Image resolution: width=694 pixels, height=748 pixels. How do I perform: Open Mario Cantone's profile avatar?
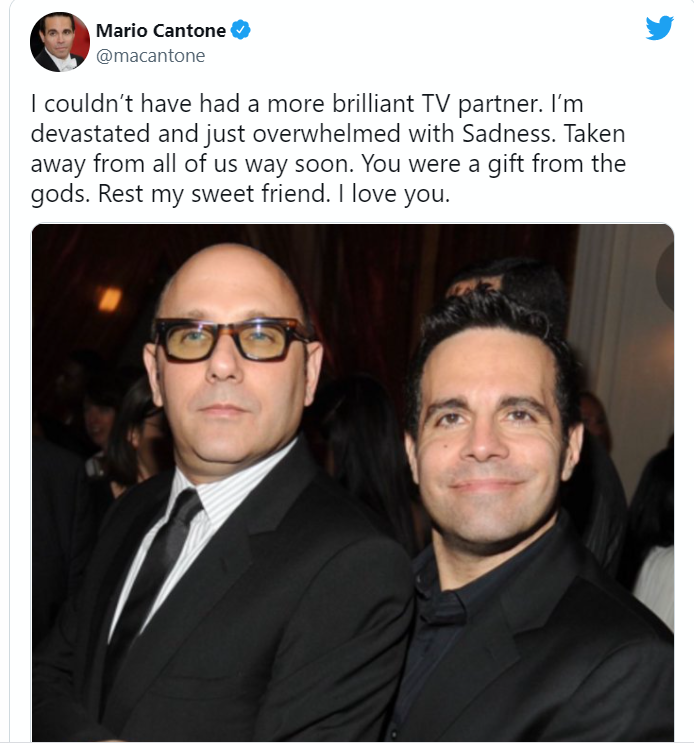(60, 42)
